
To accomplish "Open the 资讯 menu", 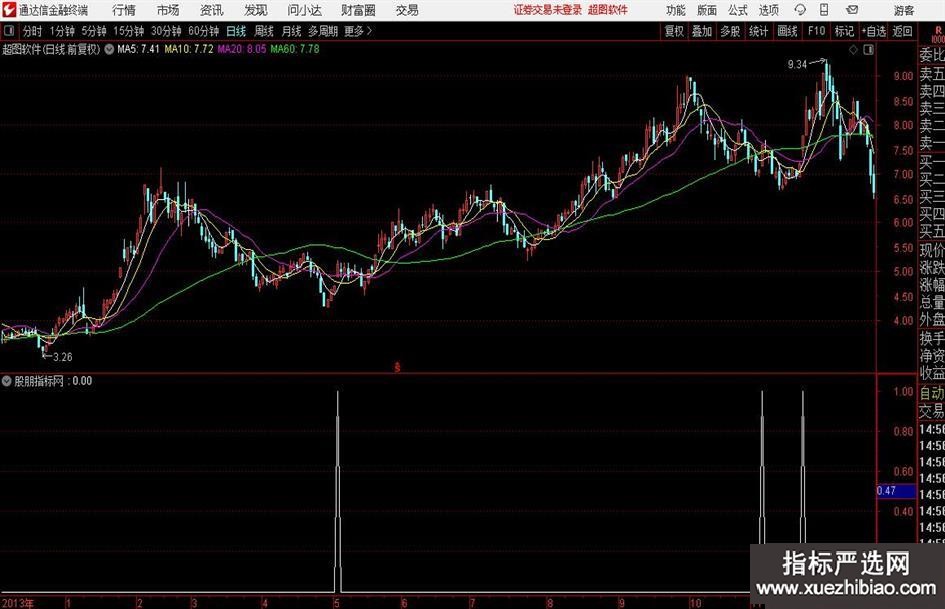I will [212, 10].
